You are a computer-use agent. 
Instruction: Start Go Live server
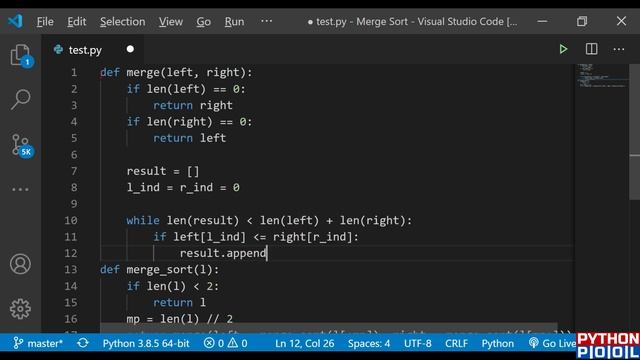pos(552,343)
